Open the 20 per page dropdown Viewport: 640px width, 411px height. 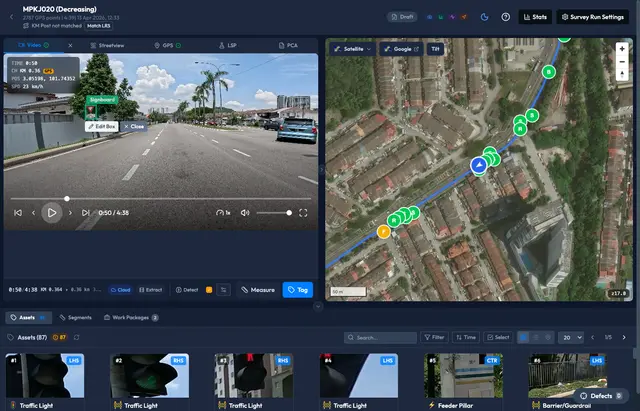[571, 338]
